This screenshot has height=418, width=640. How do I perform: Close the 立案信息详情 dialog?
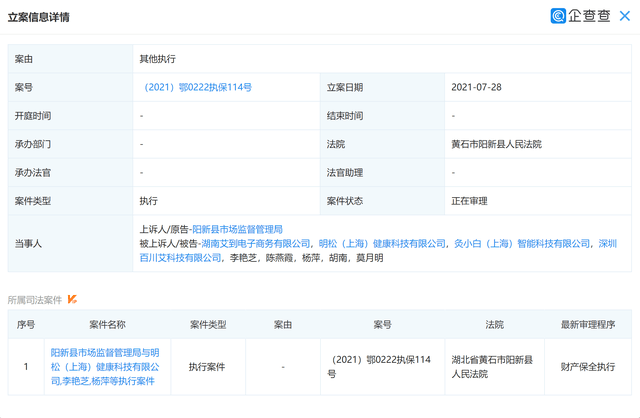click(x=624, y=16)
